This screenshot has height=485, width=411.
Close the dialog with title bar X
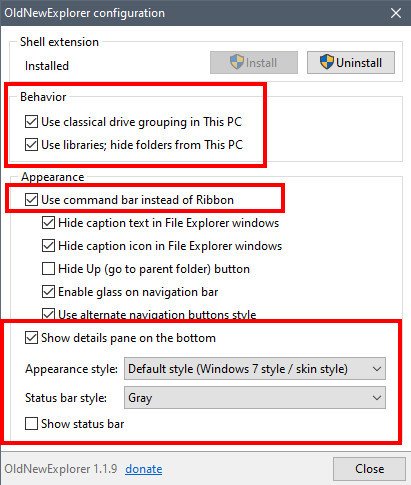pyautogui.click(x=396, y=13)
